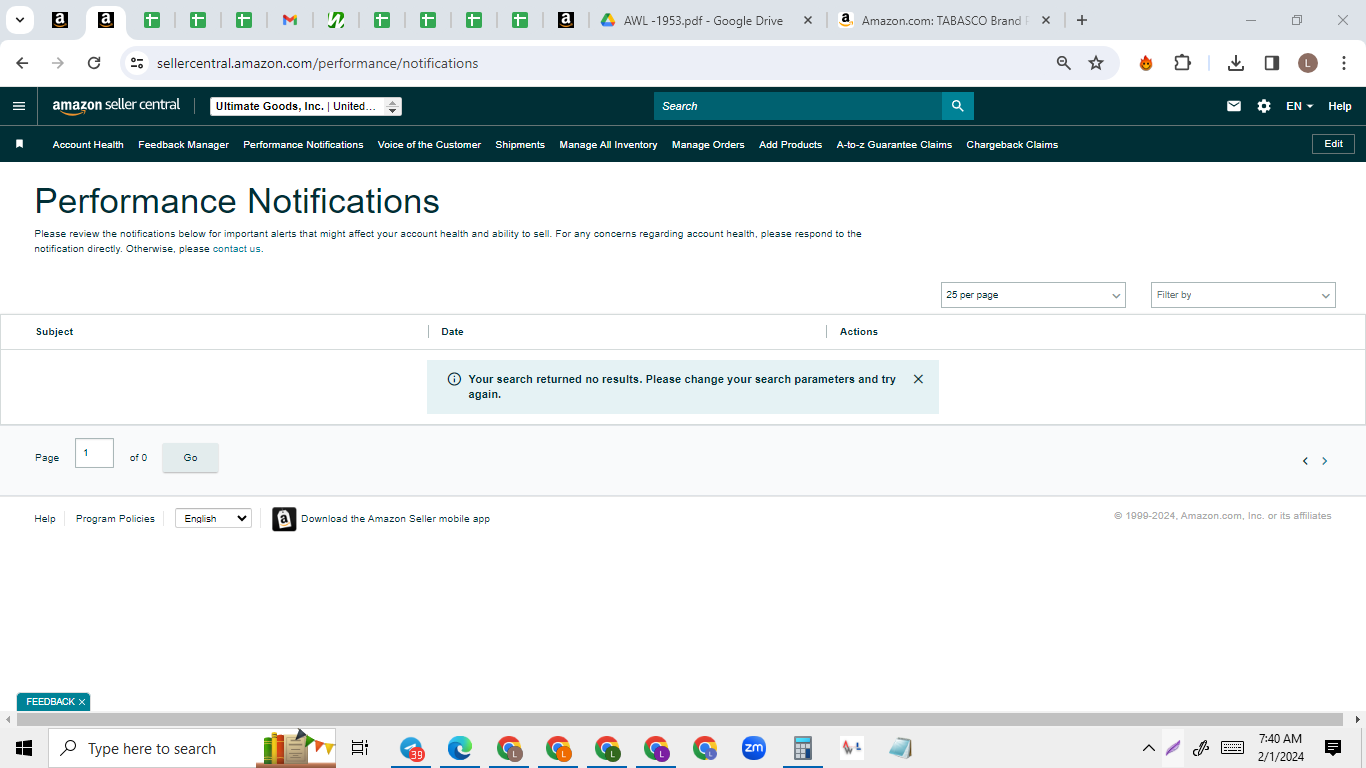Open the footer Help link
The height and width of the screenshot is (768, 1366).
pos(45,518)
